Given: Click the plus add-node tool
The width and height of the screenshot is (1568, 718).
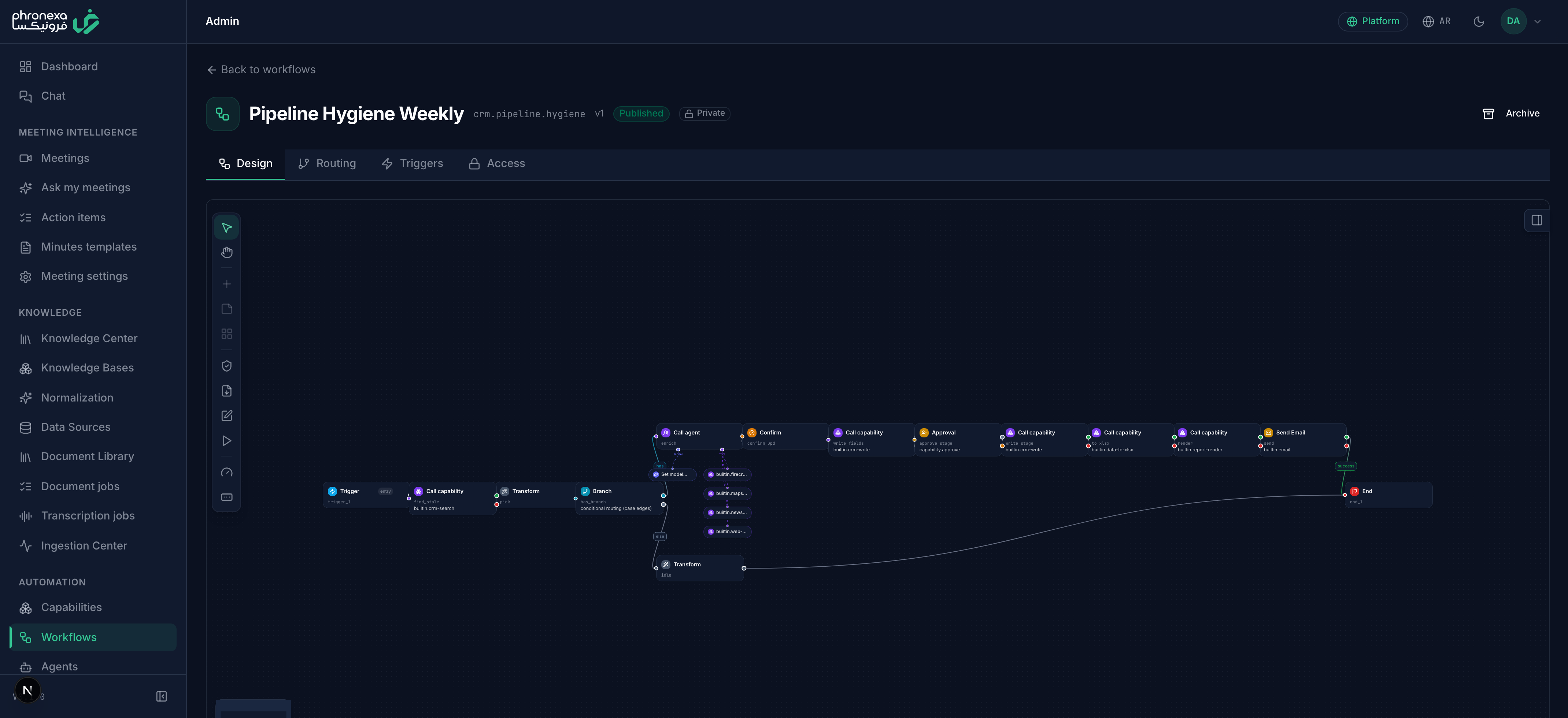Looking at the screenshot, I should coord(226,284).
